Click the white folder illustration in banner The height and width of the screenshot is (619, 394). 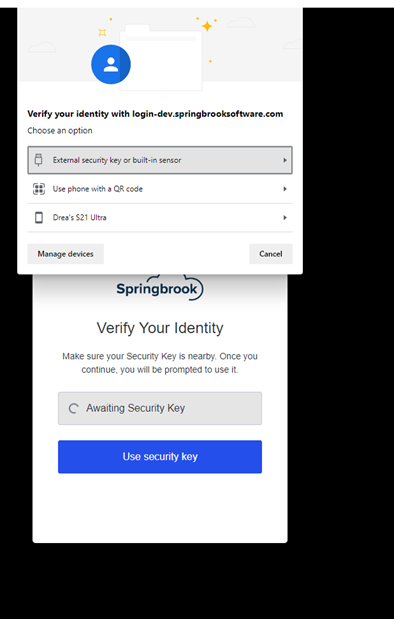161,58
